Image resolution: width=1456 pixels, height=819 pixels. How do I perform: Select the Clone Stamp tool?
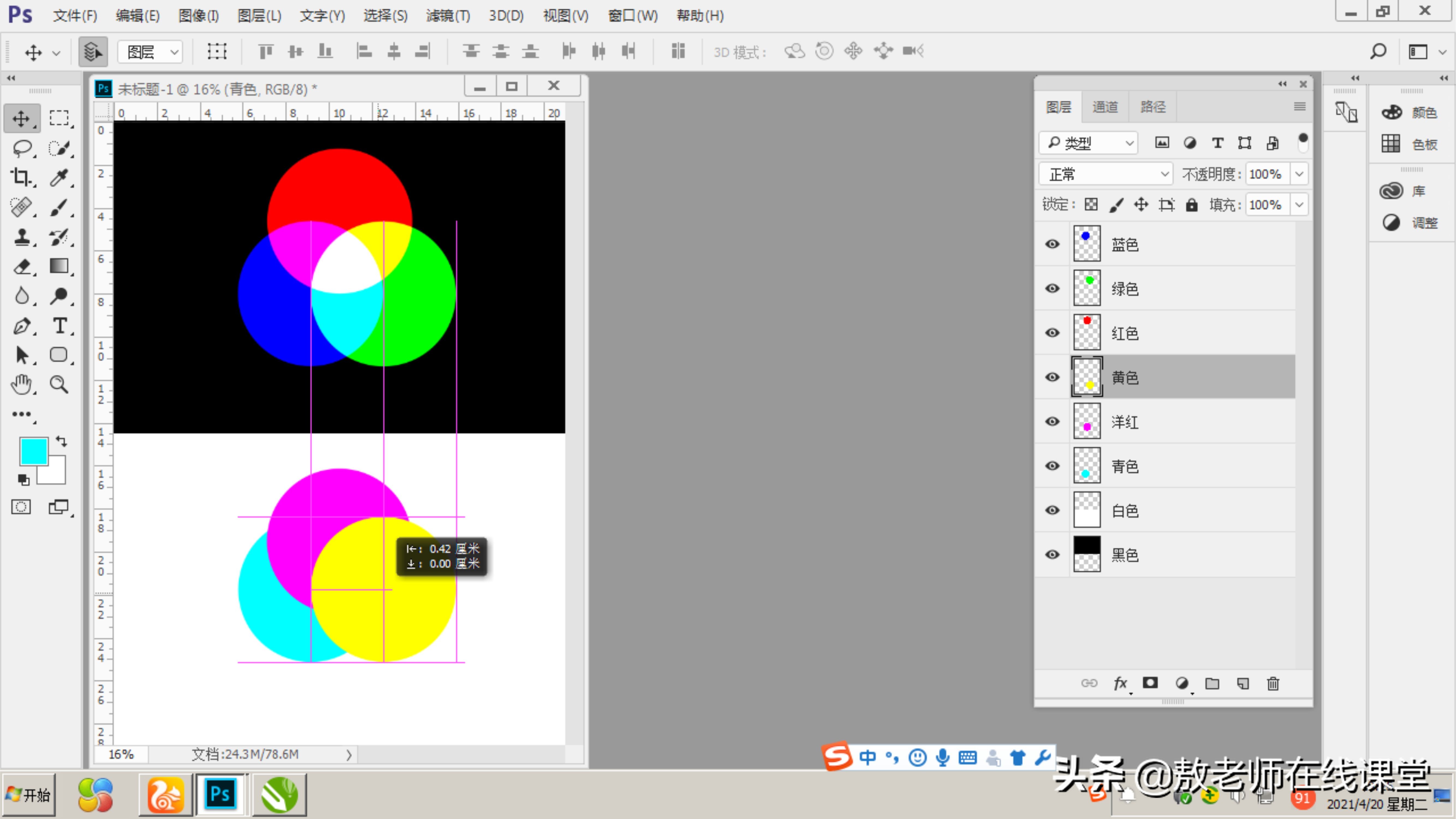coord(22,237)
